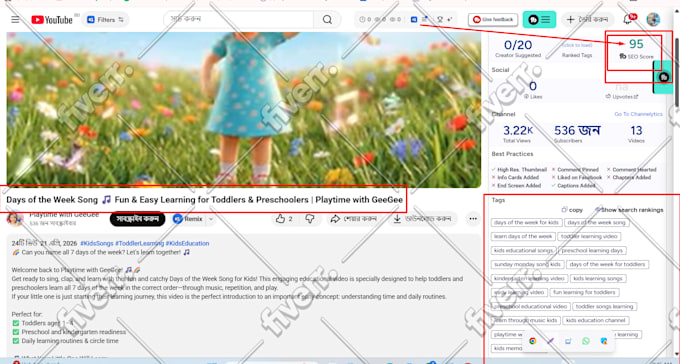Like the video with thumbs up
Image resolution: width=680 pixels, height=364 pixels.
point(284,219)
